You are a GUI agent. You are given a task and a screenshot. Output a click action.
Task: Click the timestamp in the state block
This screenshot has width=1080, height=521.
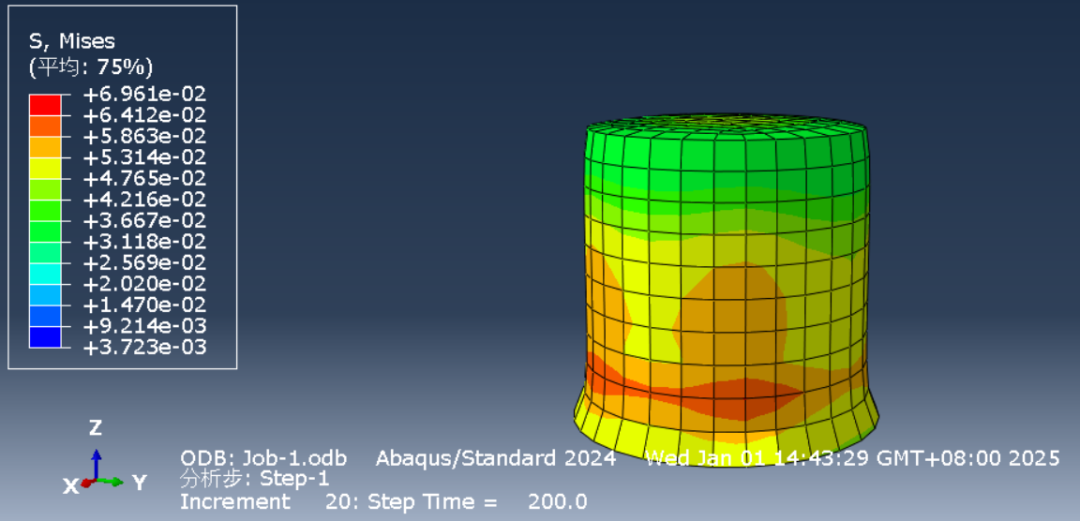pos(852,458)
